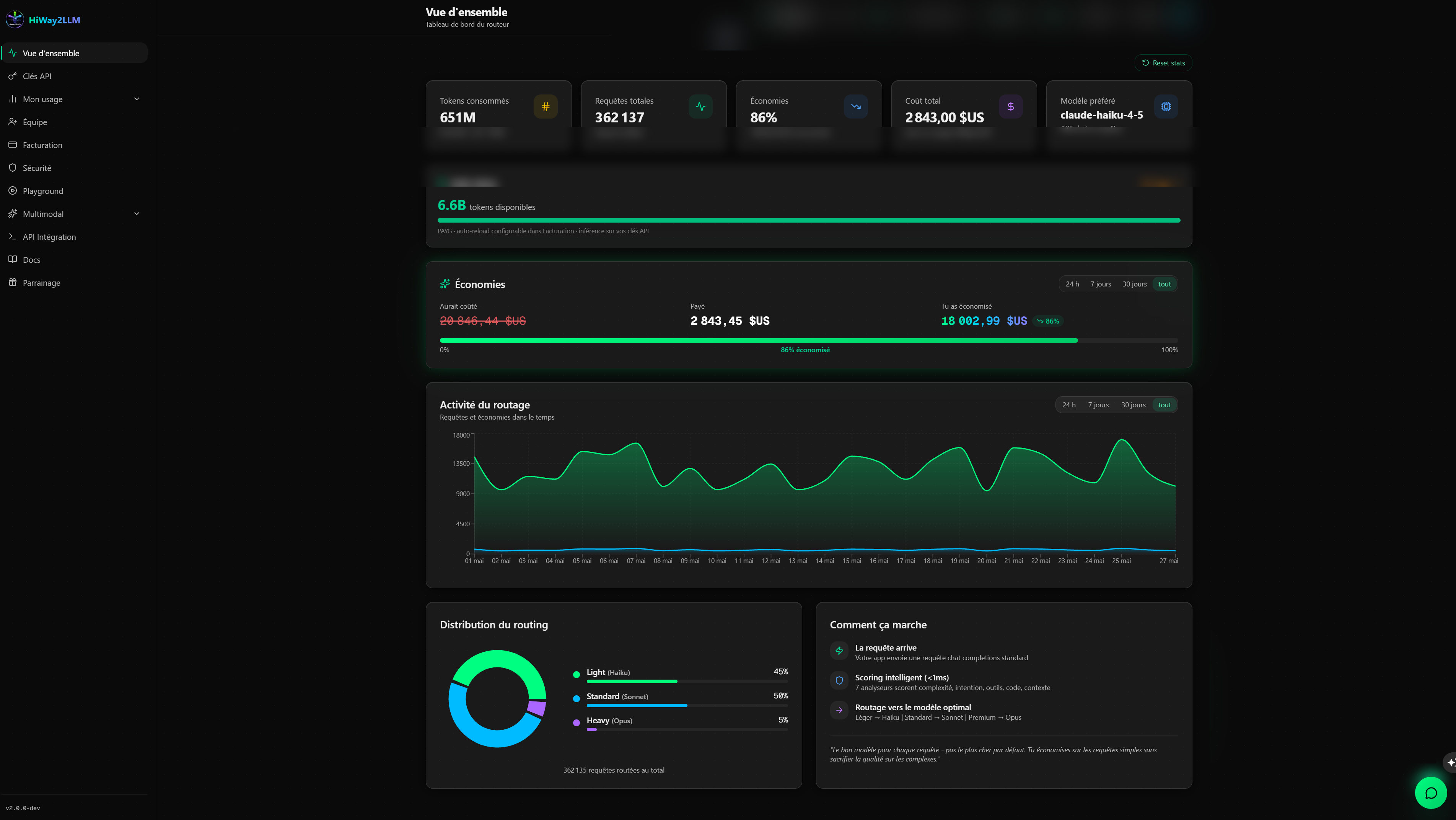The width and height of the screenshot is (1456, 820).
Task: Expand the Mon usage chevron
Action: (136, 99)
